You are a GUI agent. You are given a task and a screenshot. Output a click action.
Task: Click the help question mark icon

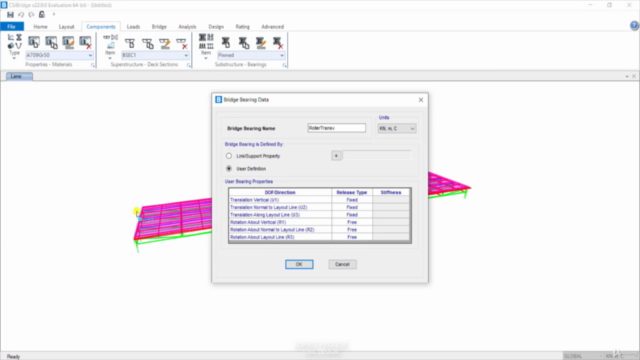click(634, 26)
